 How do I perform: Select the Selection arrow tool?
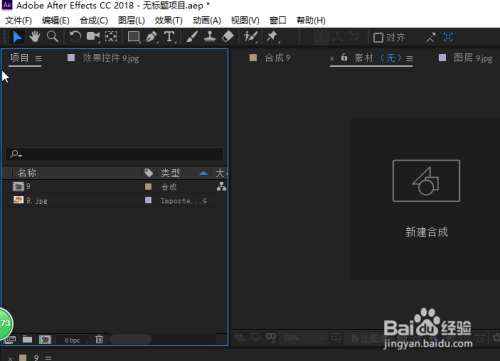tap(17, 37)
